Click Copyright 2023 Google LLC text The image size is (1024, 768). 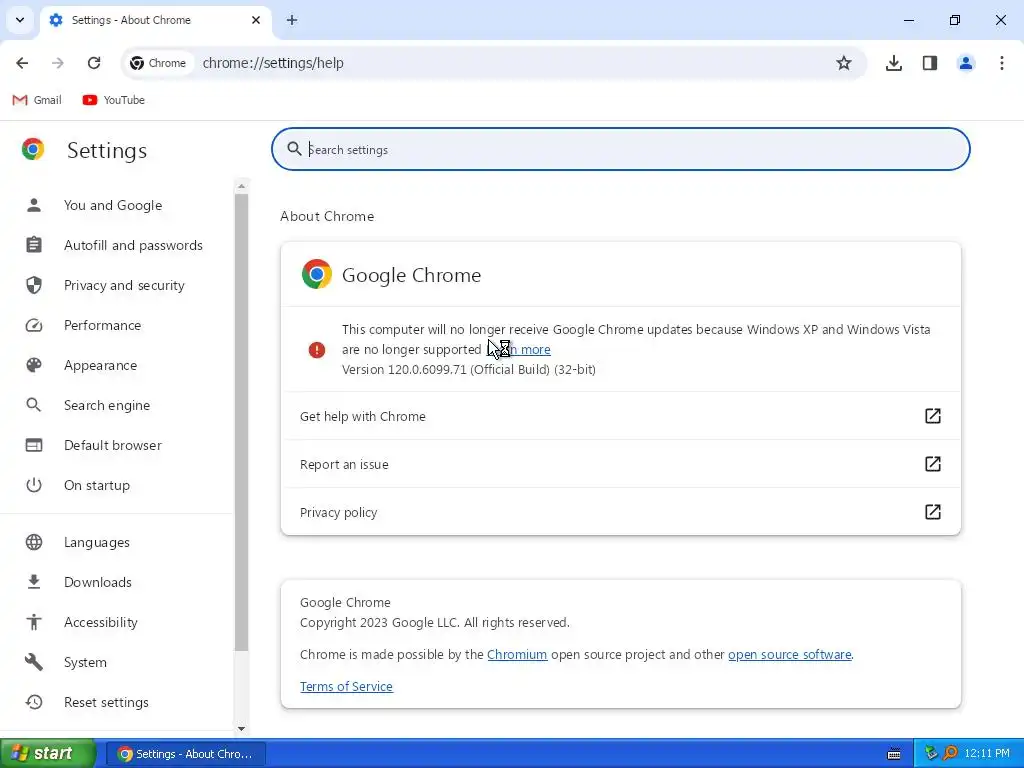coord(435,622)
